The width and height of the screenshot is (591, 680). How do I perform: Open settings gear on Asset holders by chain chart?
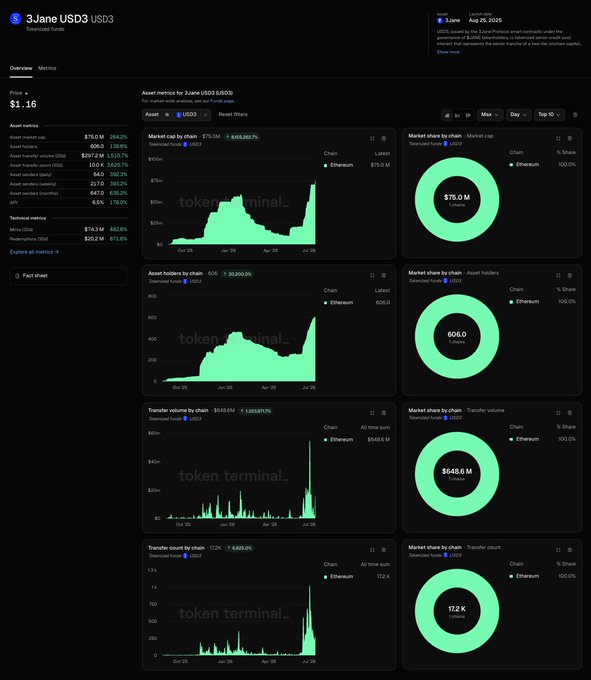point(384,275)
